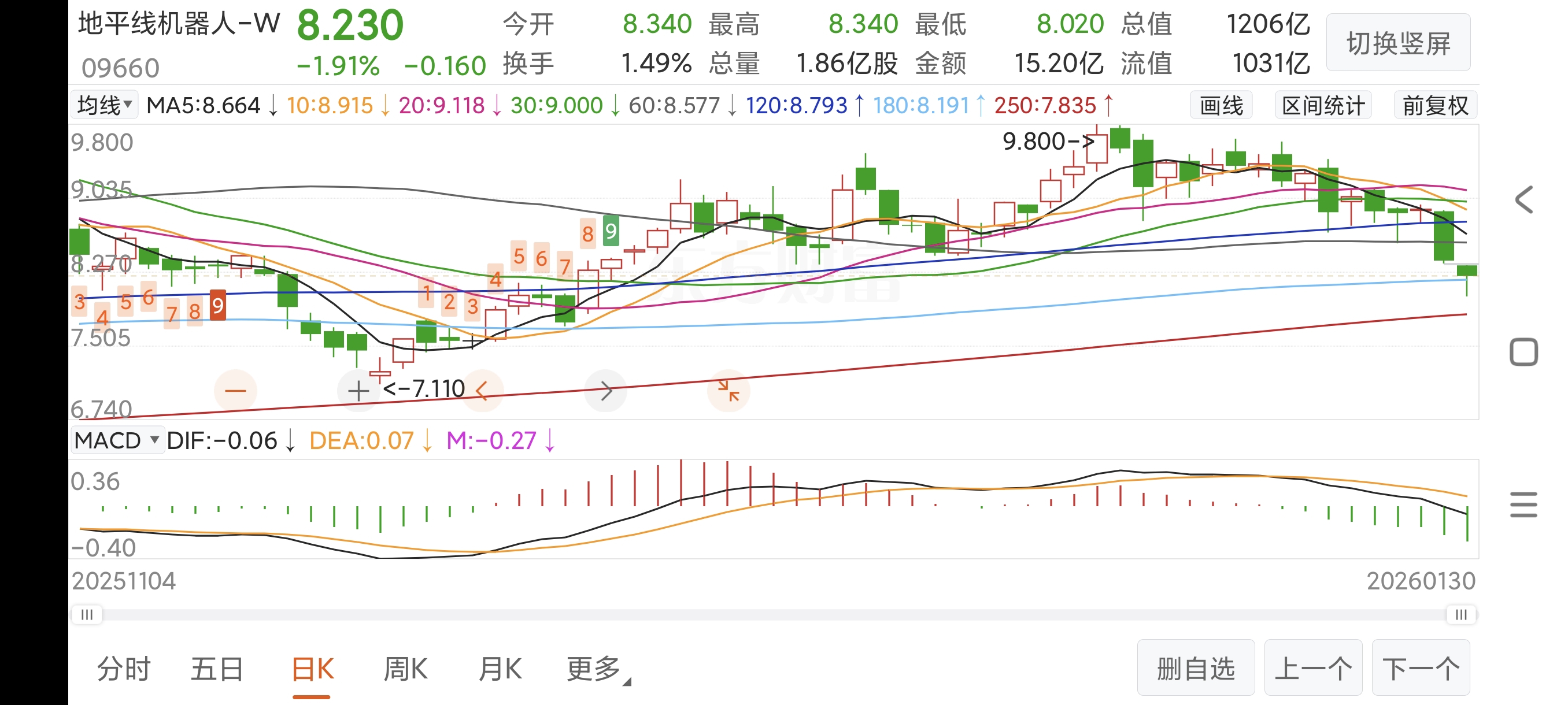Viewport: 1568px width, 705px height.
Task: Open the 均线 indicator dropdown
Action: (x=105, y=105)
